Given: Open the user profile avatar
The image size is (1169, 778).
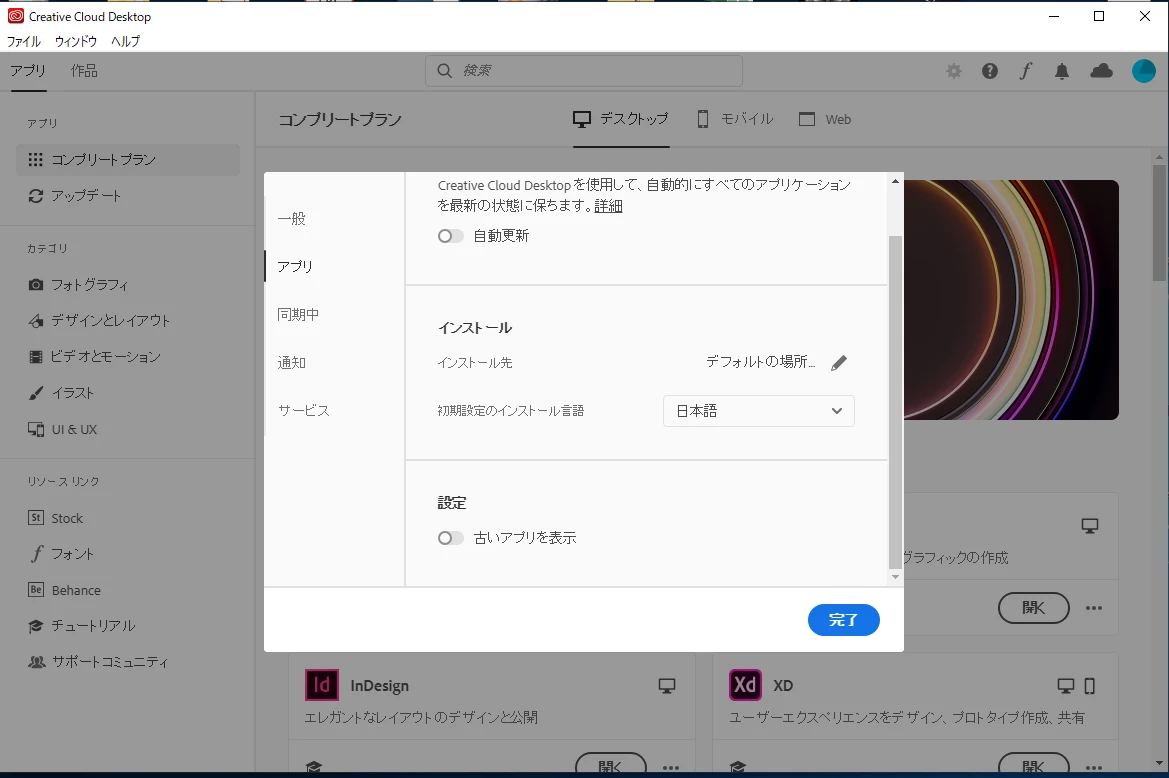Looking at the screenshot, I should [x=1144, y=71].
